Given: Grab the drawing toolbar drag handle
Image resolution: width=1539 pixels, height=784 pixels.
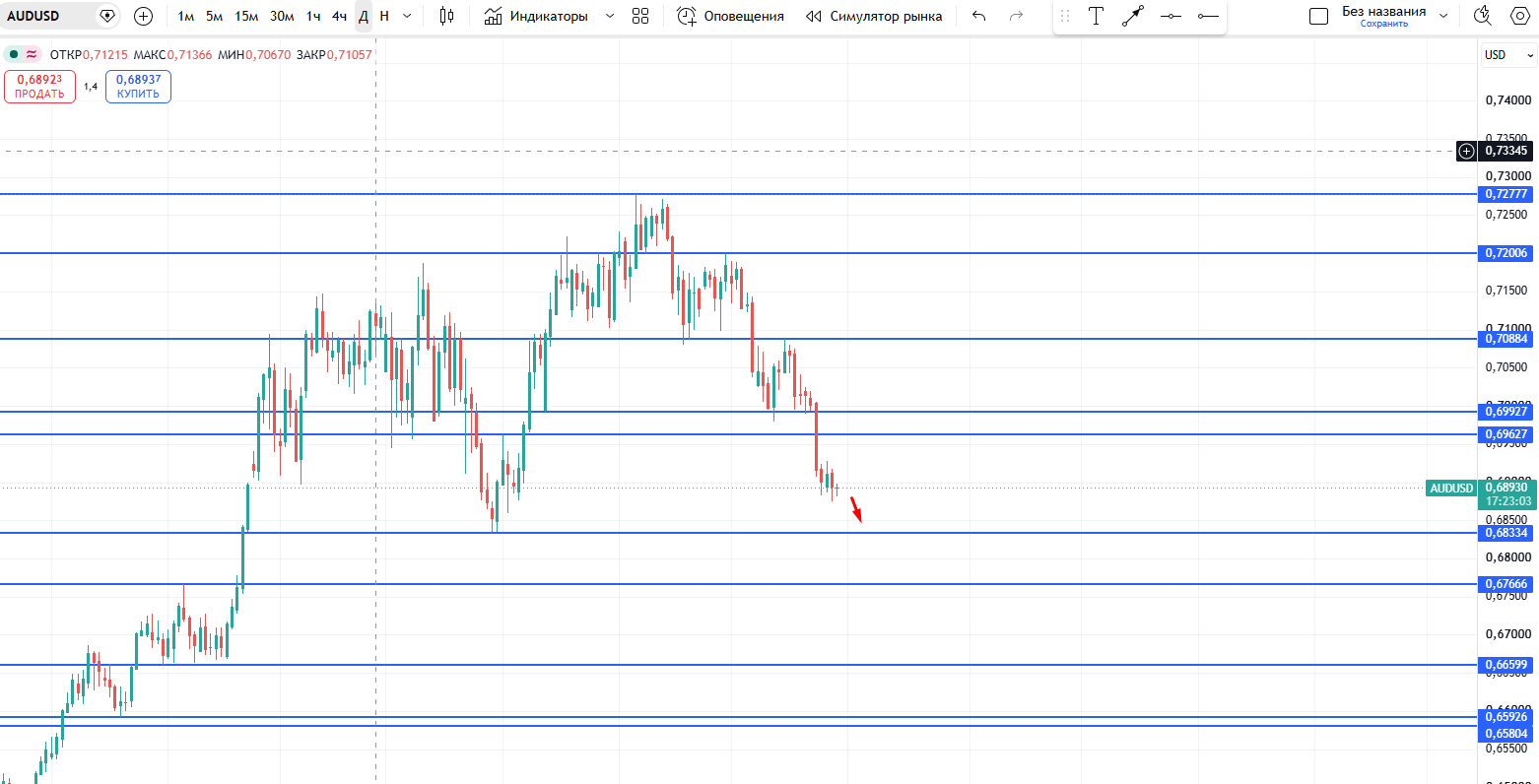Looking at the screenshot, I should pyautogui.click(x=1064, y=16).
